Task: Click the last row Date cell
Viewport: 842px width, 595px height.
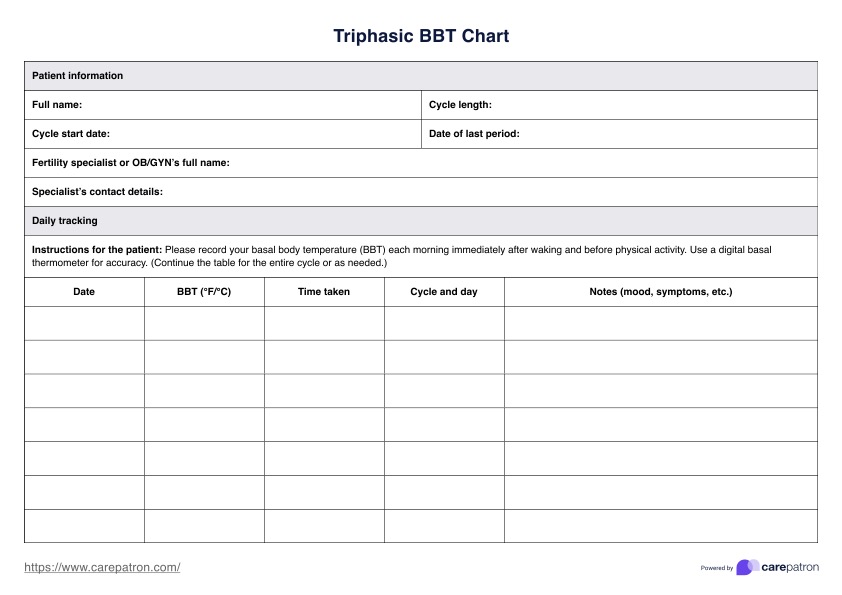Action: click(x=84, y=526)
